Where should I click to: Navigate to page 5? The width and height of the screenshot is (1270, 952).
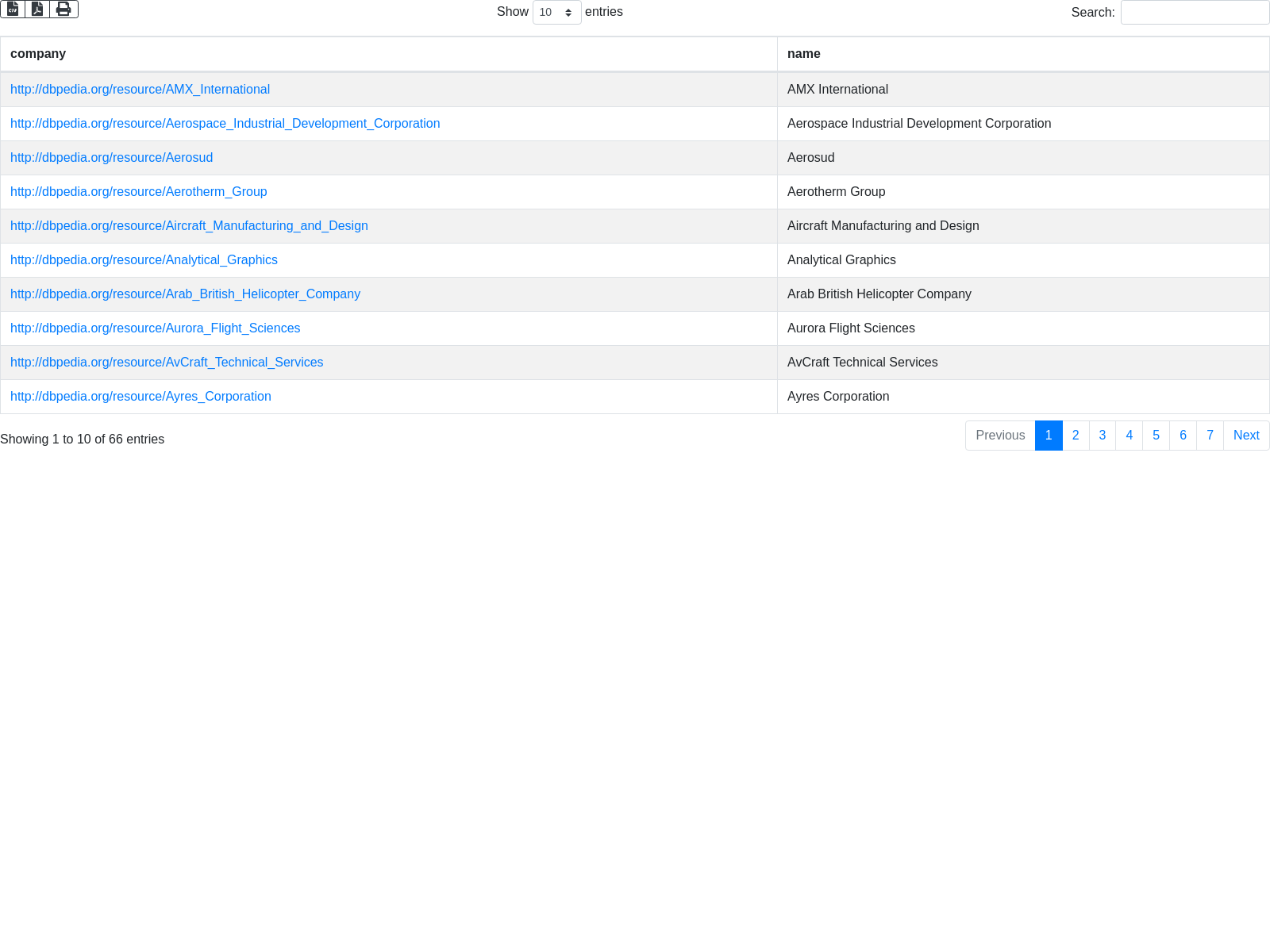click(1156, 436)
